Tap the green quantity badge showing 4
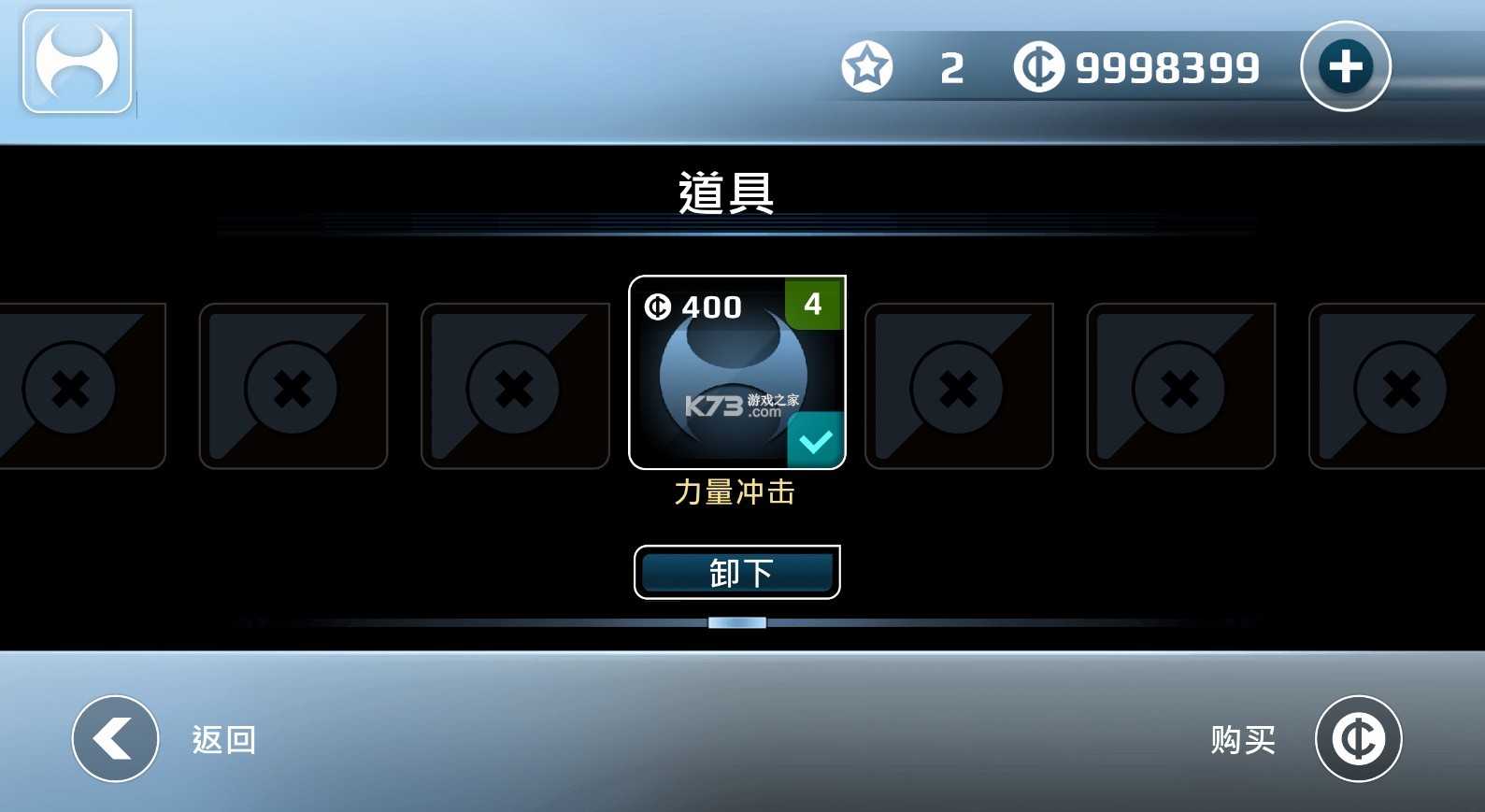 pyautogui.click(x=813, y=304)
